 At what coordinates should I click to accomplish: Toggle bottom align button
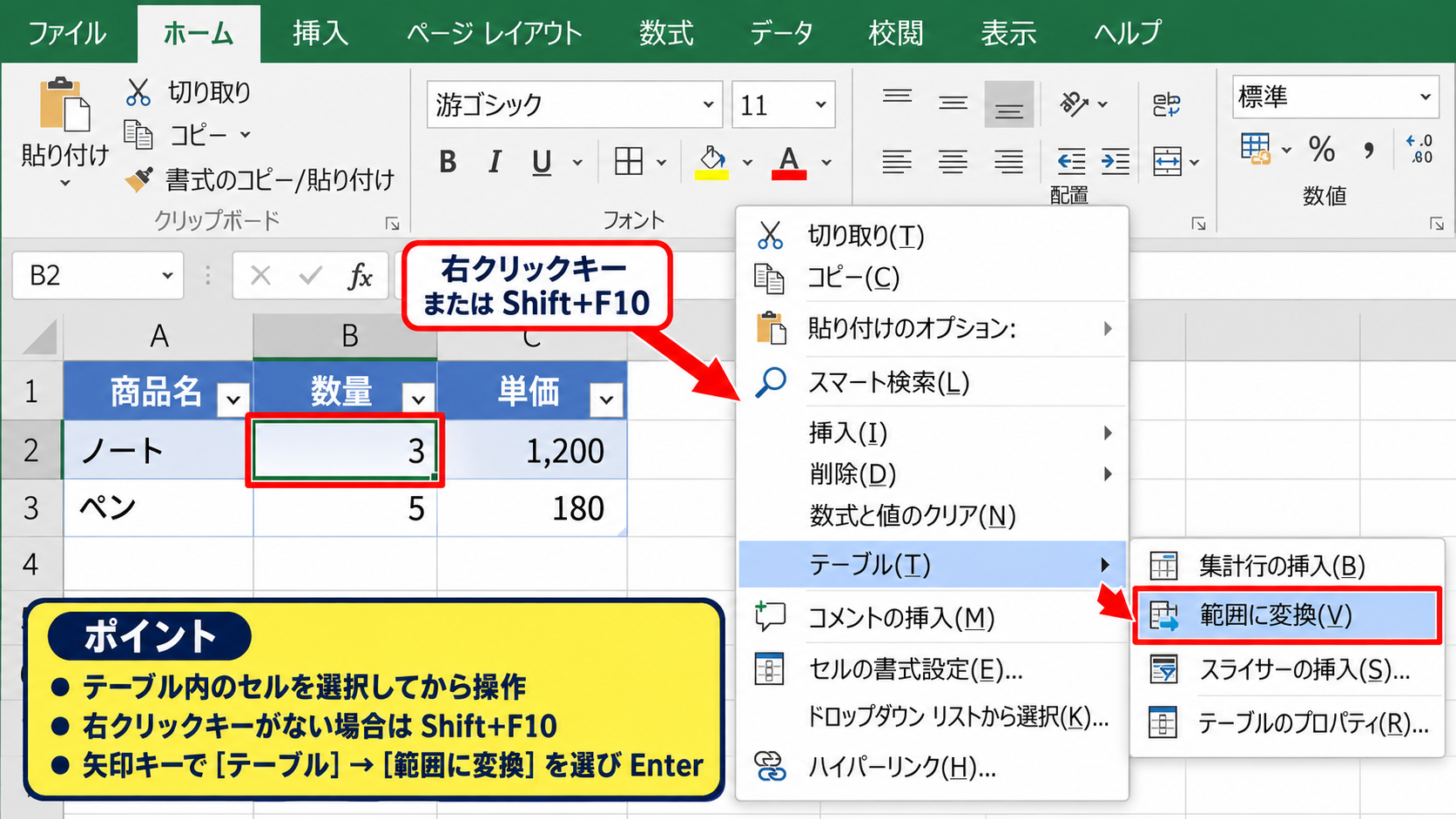(x=1009, y=104)
